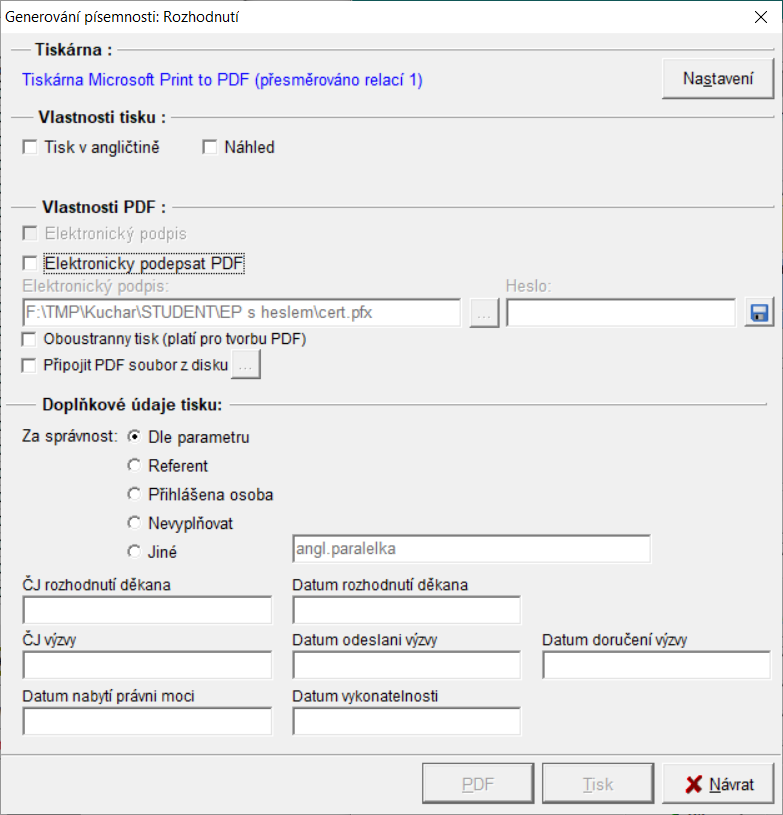Check Elektronicky podepsat PDF
The width and height of the screenshot is (783, 815).
pyautogui.click(x=30, y=264)
